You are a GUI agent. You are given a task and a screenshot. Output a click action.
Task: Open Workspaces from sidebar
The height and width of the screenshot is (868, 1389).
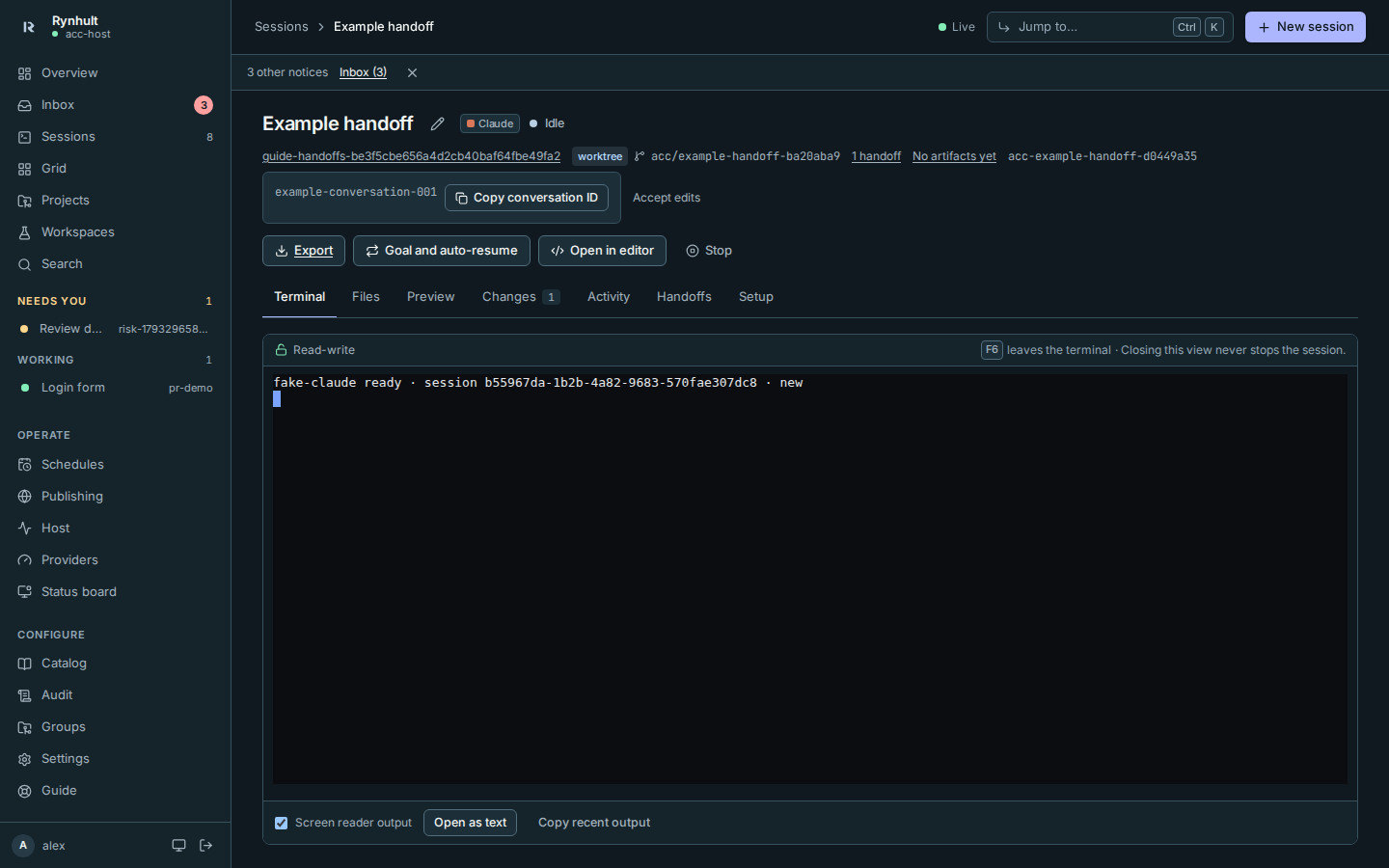[x=115, y=232]
